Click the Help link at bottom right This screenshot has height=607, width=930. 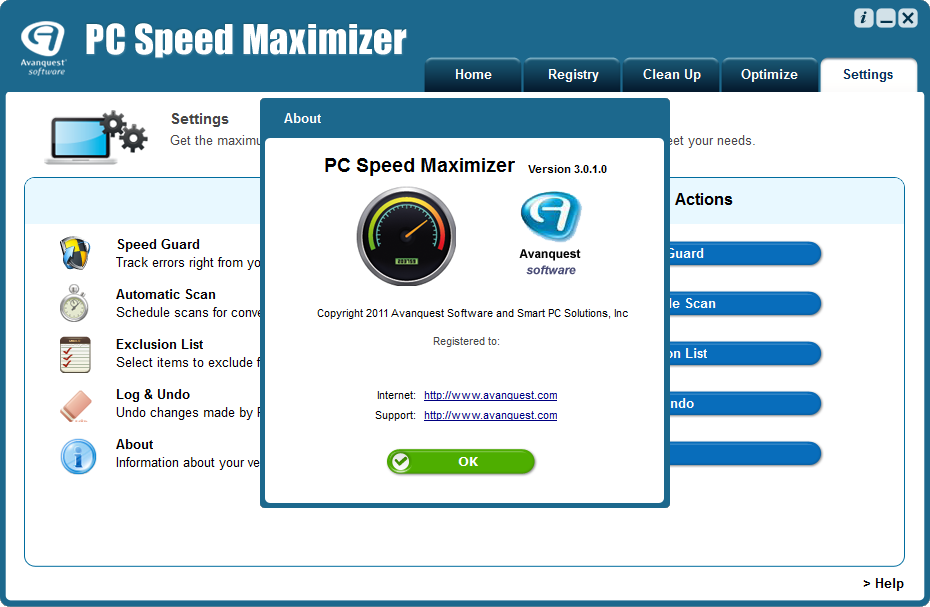(883, 584)
